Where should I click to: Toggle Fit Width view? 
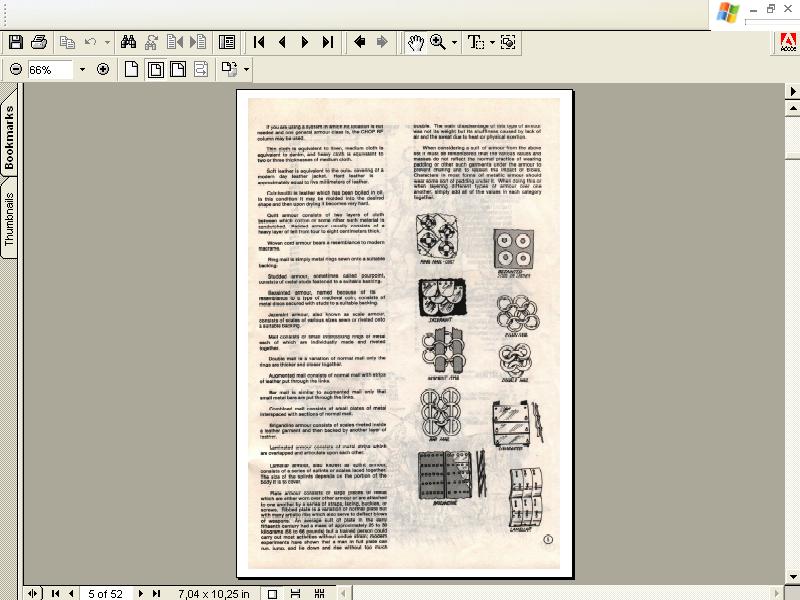(x=178, y=69)
